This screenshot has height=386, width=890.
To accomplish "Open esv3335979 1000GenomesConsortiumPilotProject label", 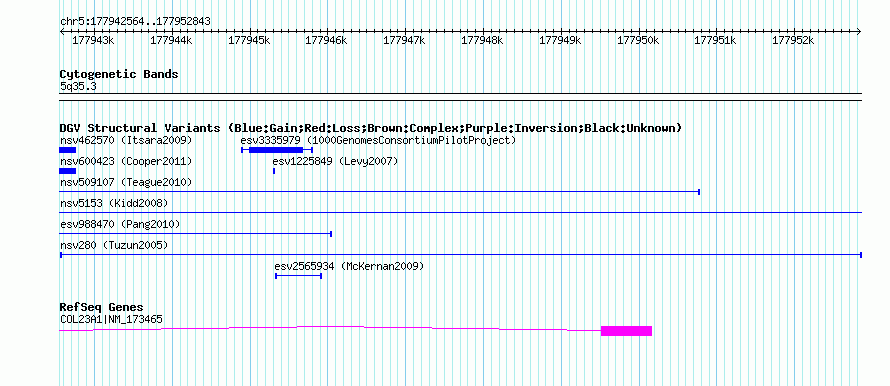I will click(x=378, y=140).
